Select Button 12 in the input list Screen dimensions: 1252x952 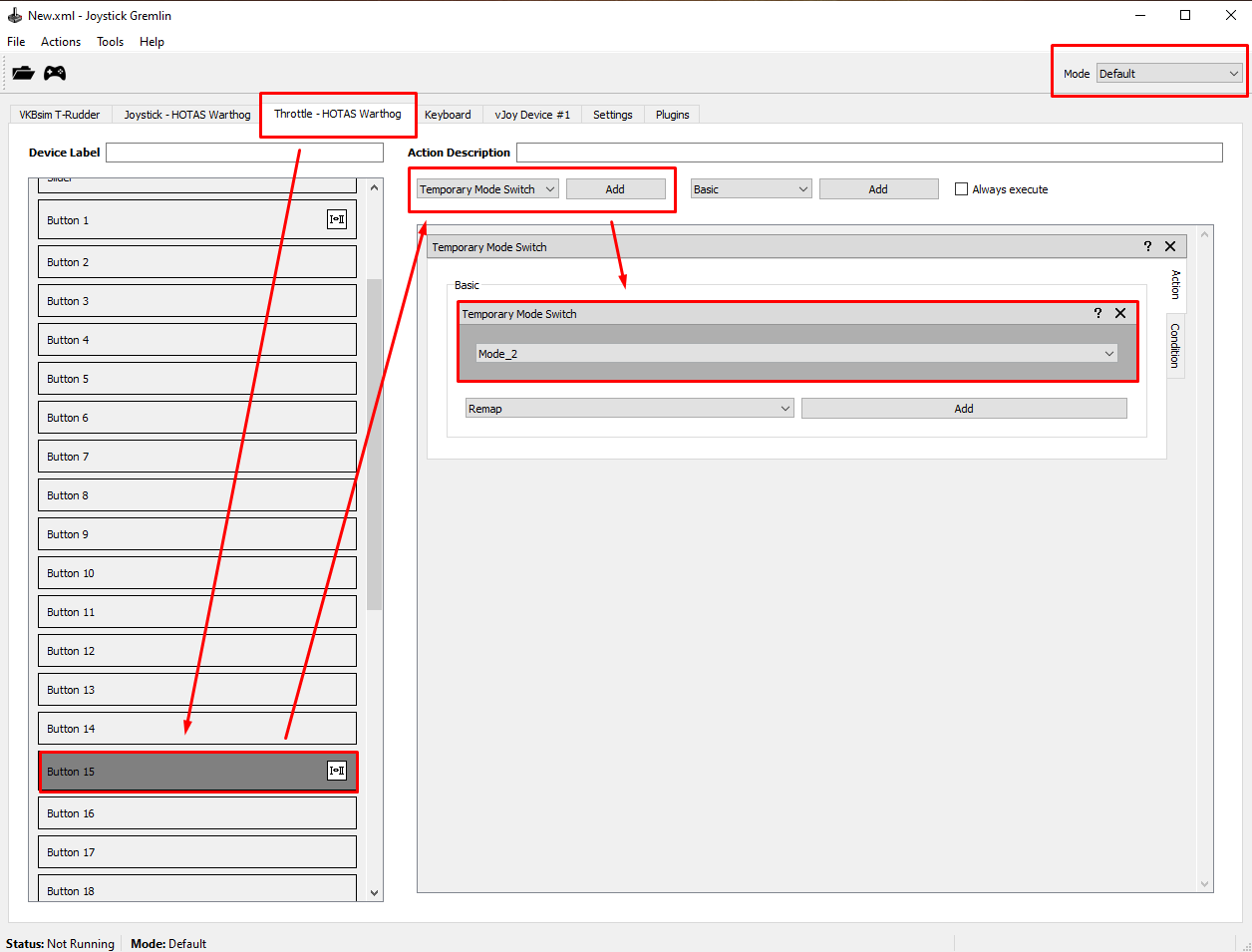[x=197, y=651]
